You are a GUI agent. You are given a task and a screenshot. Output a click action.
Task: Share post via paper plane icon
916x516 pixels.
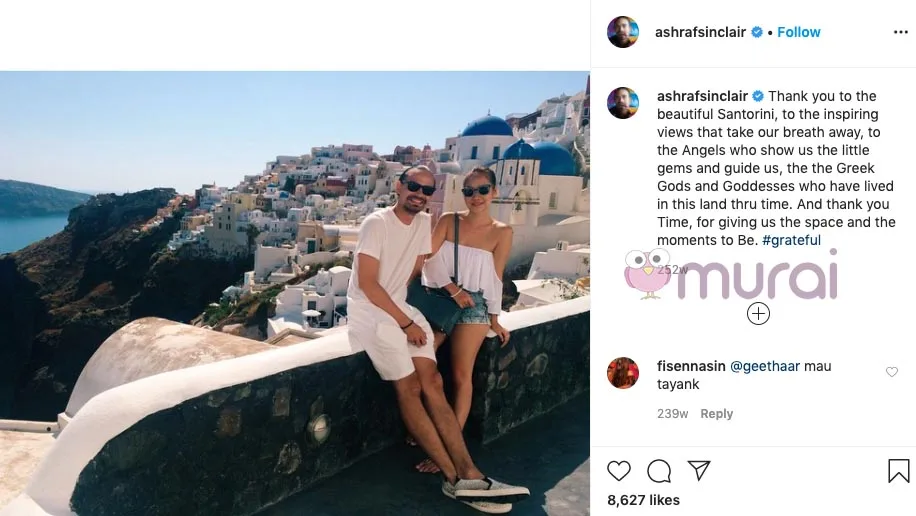[699, 470]
